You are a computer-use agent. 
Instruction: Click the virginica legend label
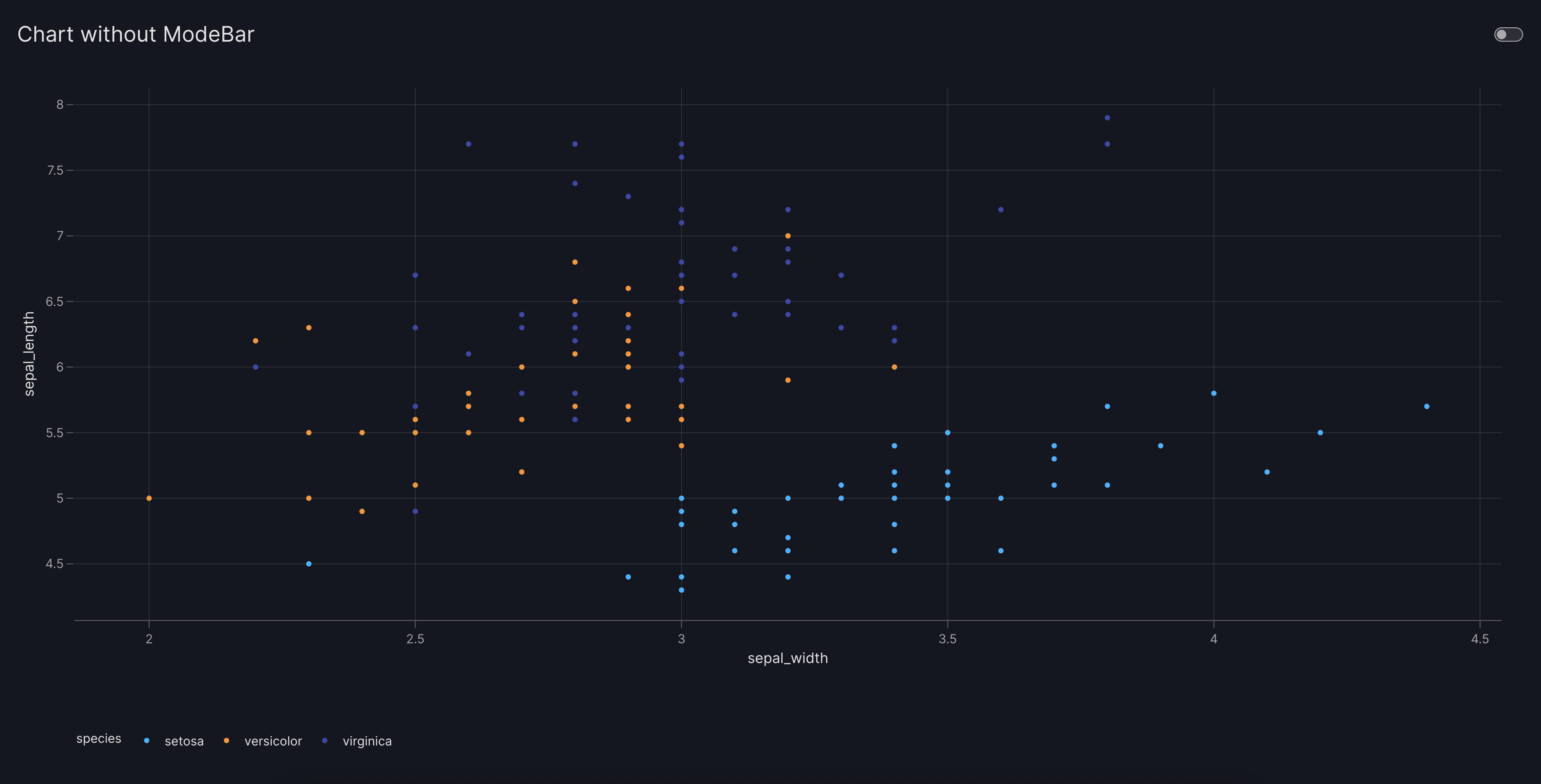tap(367, 741)
